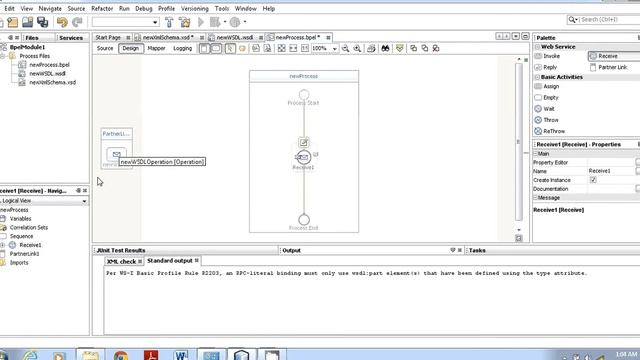Toggle the selection arrow mode button
The image size is (640, 360).
[230, 49]
